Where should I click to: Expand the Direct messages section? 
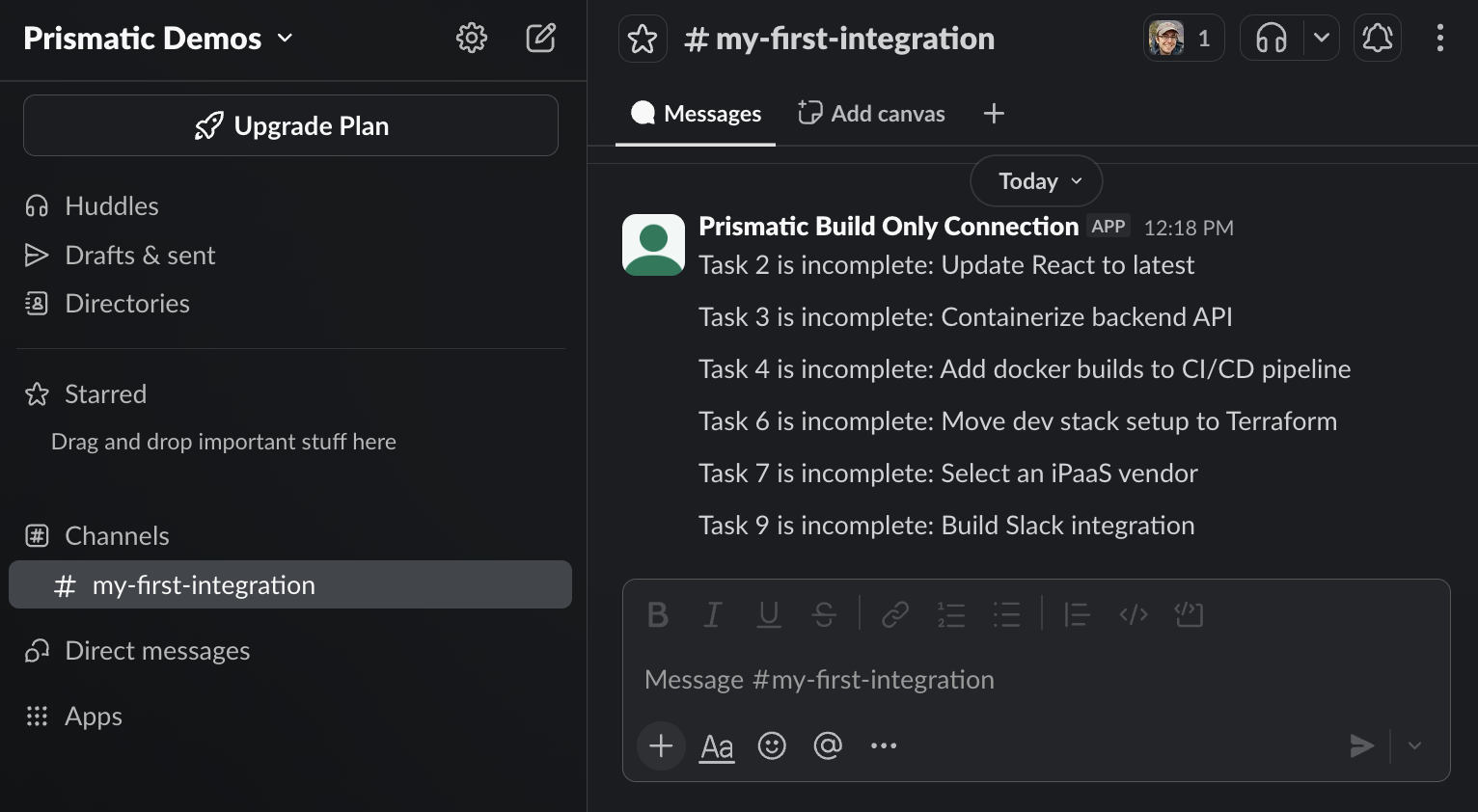tap(157, 651)
